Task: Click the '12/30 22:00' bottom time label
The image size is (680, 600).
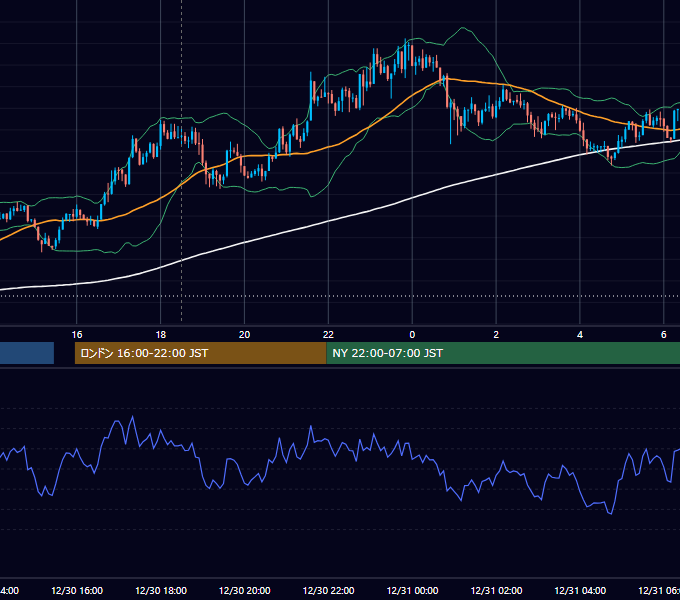Action: pos(328,590)
